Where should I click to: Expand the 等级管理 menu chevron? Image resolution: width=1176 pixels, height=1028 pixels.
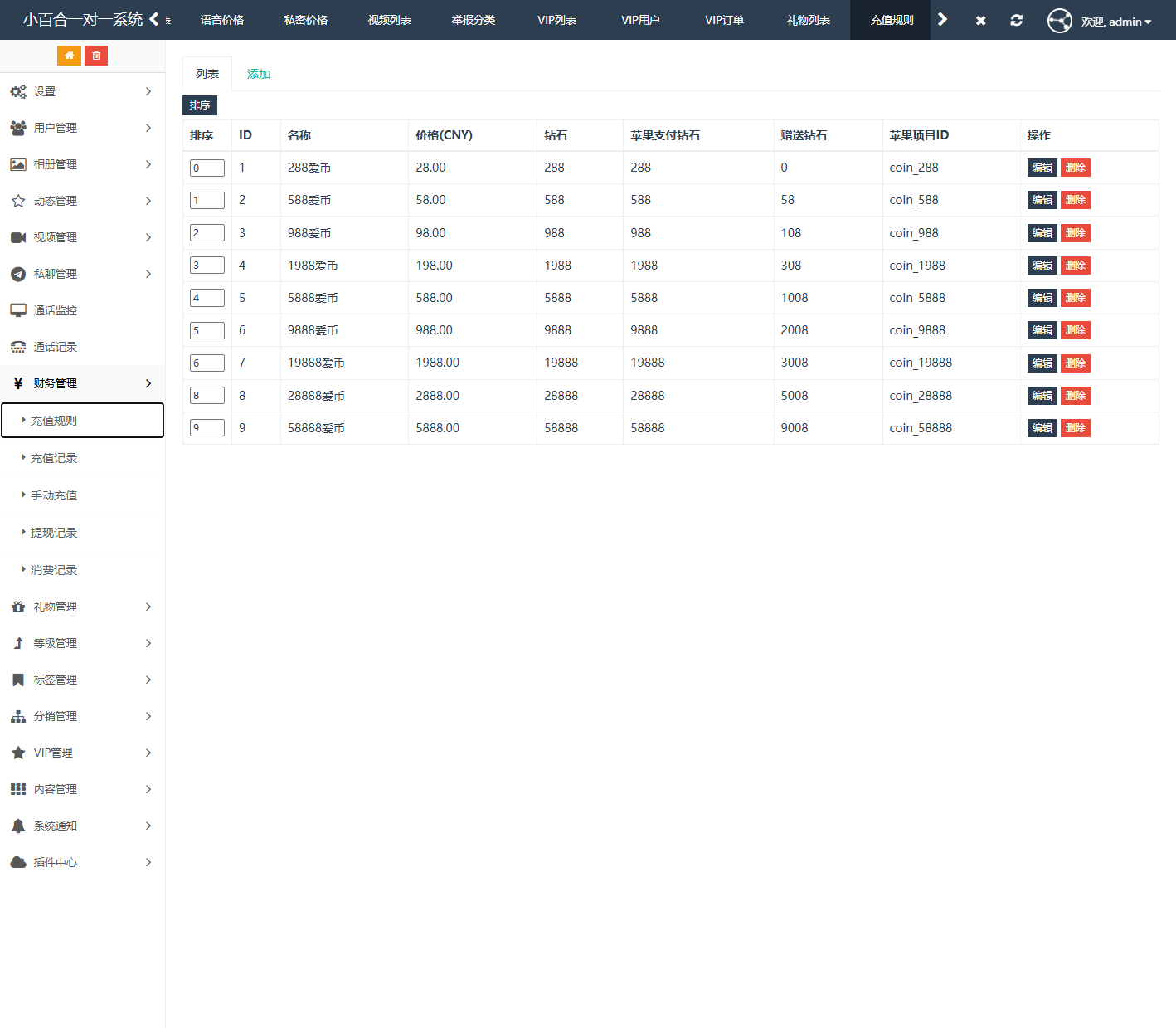coord(148,643)
